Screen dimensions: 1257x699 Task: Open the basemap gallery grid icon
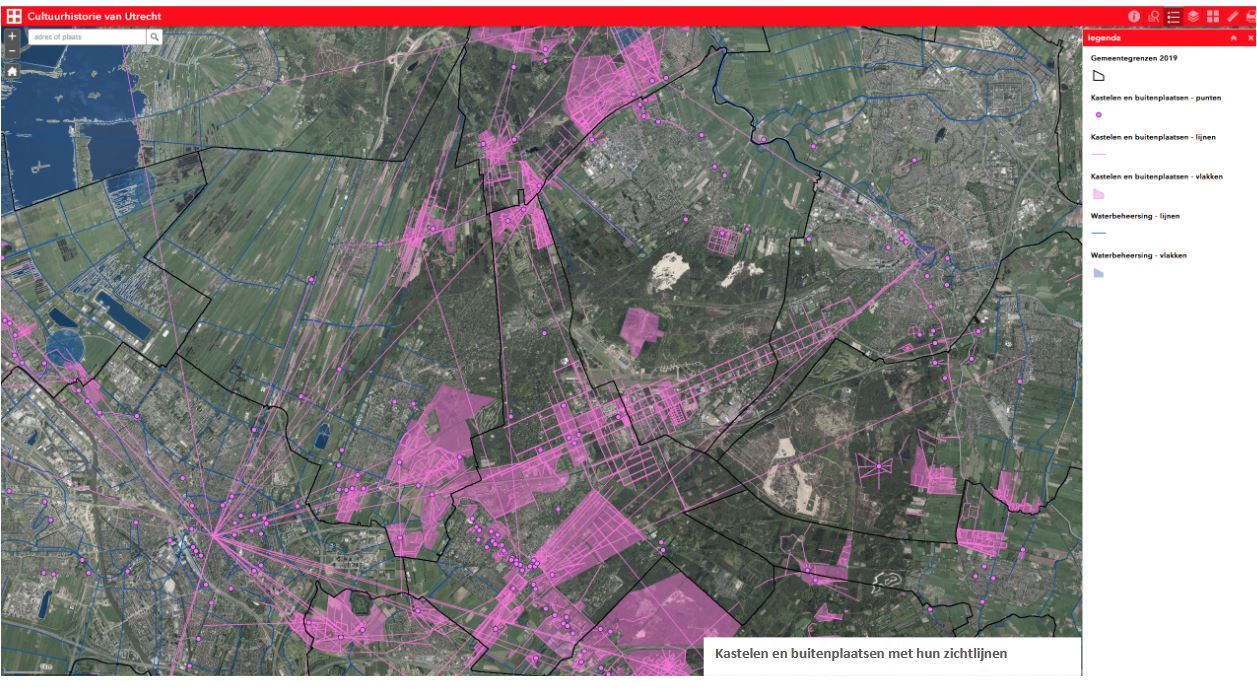[x=1212, y=16]
